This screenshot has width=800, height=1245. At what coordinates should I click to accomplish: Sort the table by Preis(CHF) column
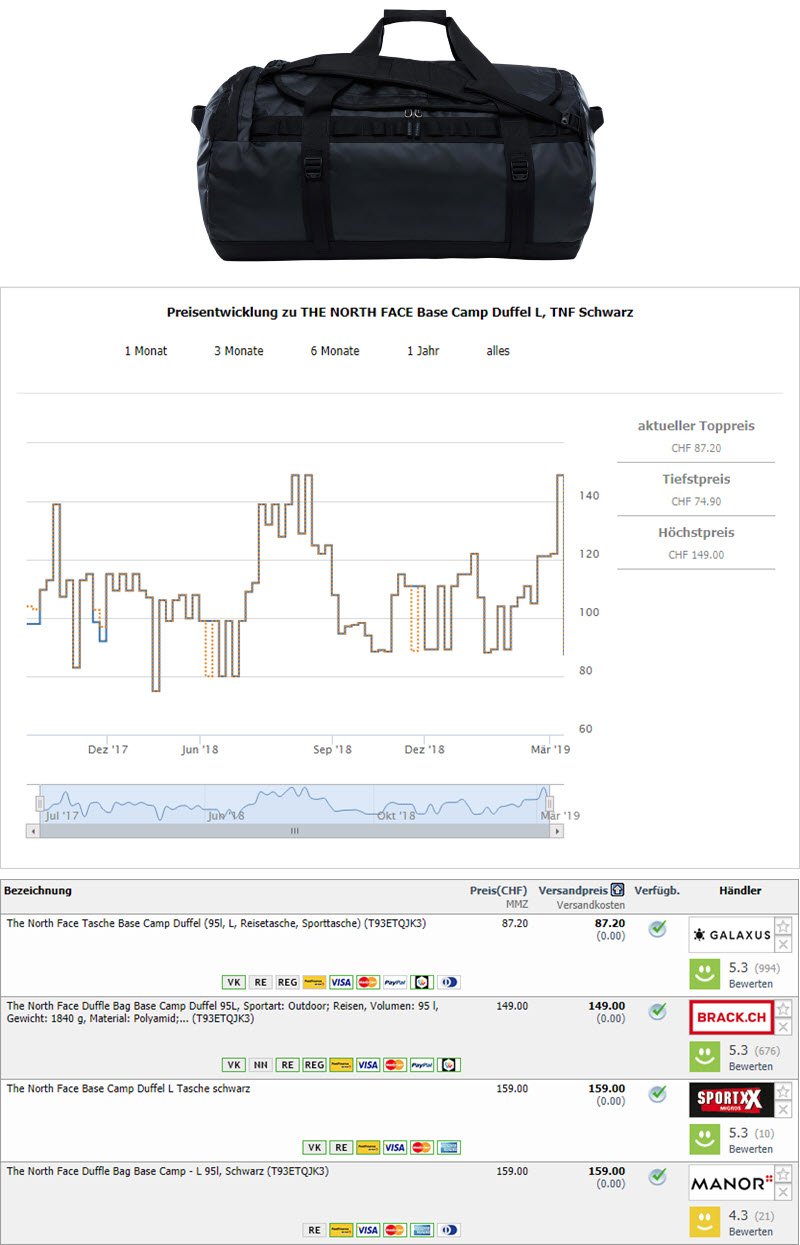click(x=498, y=890)
